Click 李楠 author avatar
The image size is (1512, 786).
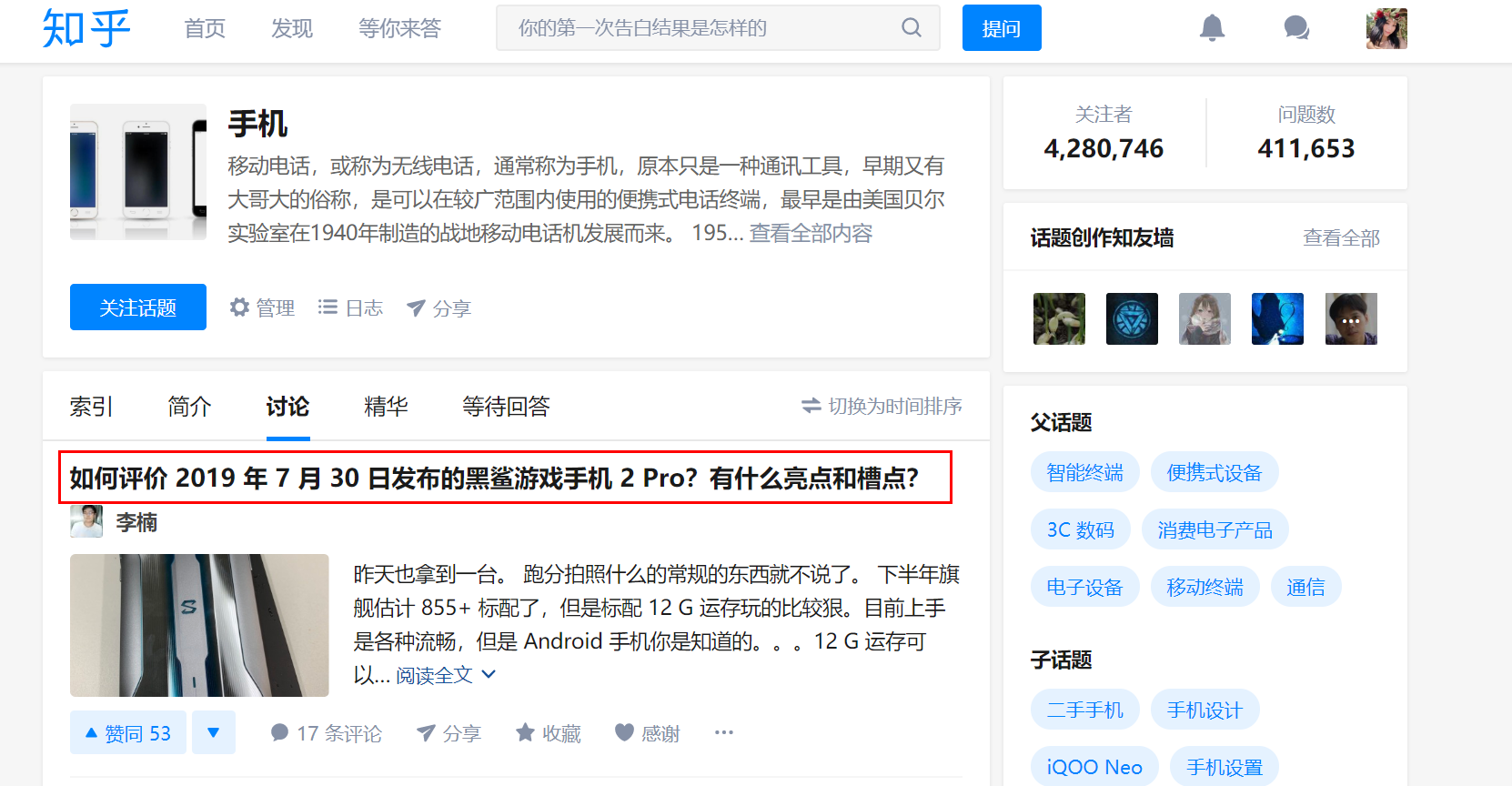(86, 522)
